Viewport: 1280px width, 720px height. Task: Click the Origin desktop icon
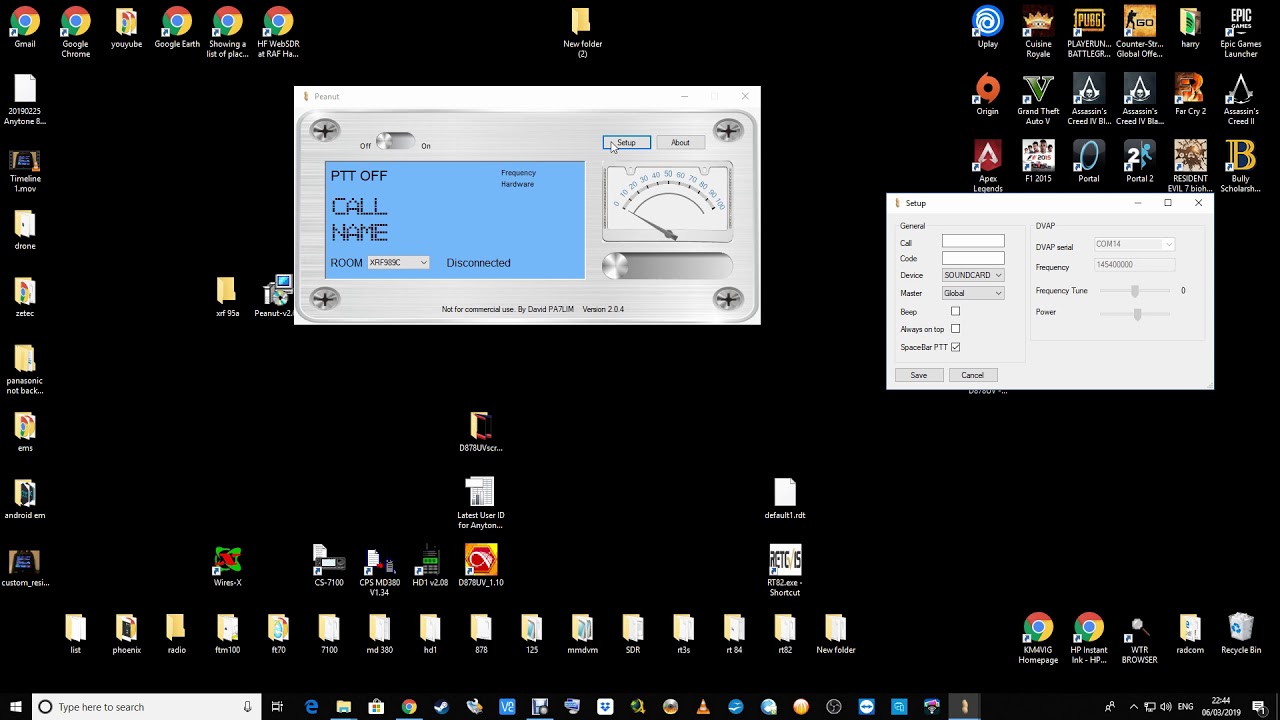click(988, 95)
